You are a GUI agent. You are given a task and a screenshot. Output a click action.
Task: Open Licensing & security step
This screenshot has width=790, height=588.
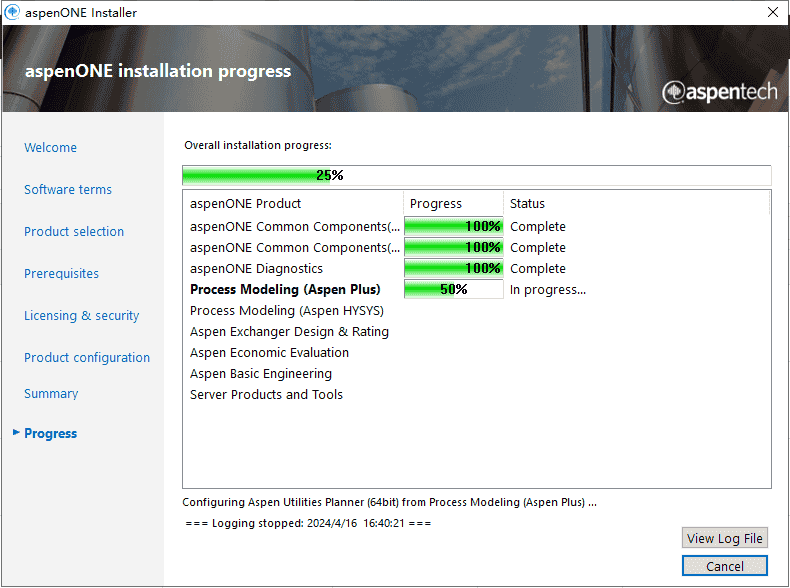(x=82, y=315)
